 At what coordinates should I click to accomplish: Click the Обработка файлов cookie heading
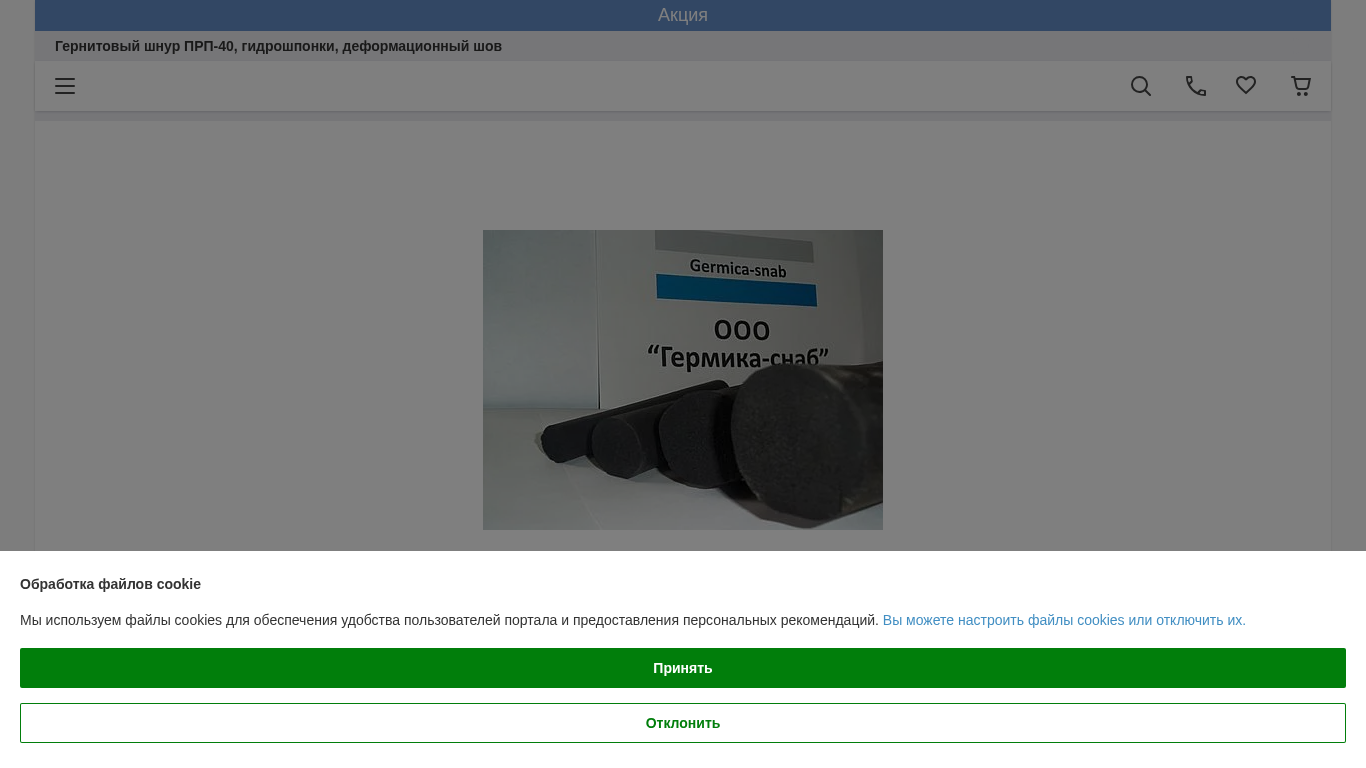click(110, 584)
